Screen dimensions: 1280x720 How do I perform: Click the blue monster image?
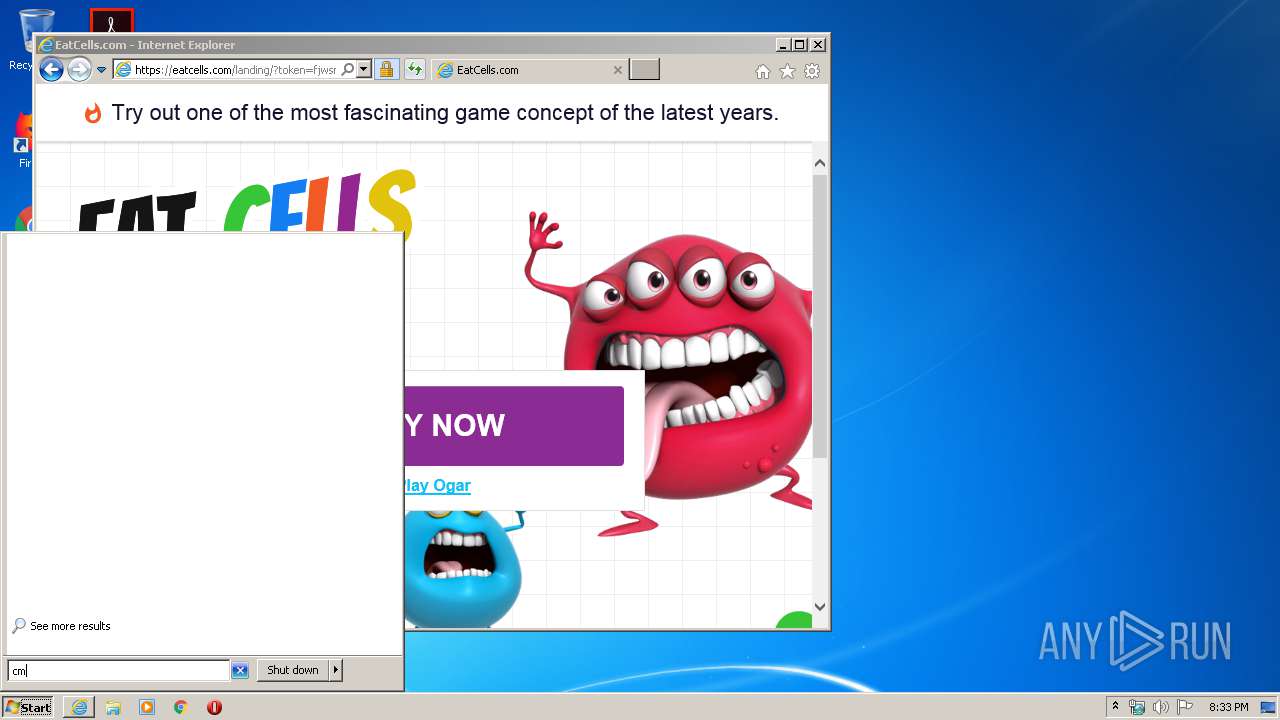(x=465, y=567)
